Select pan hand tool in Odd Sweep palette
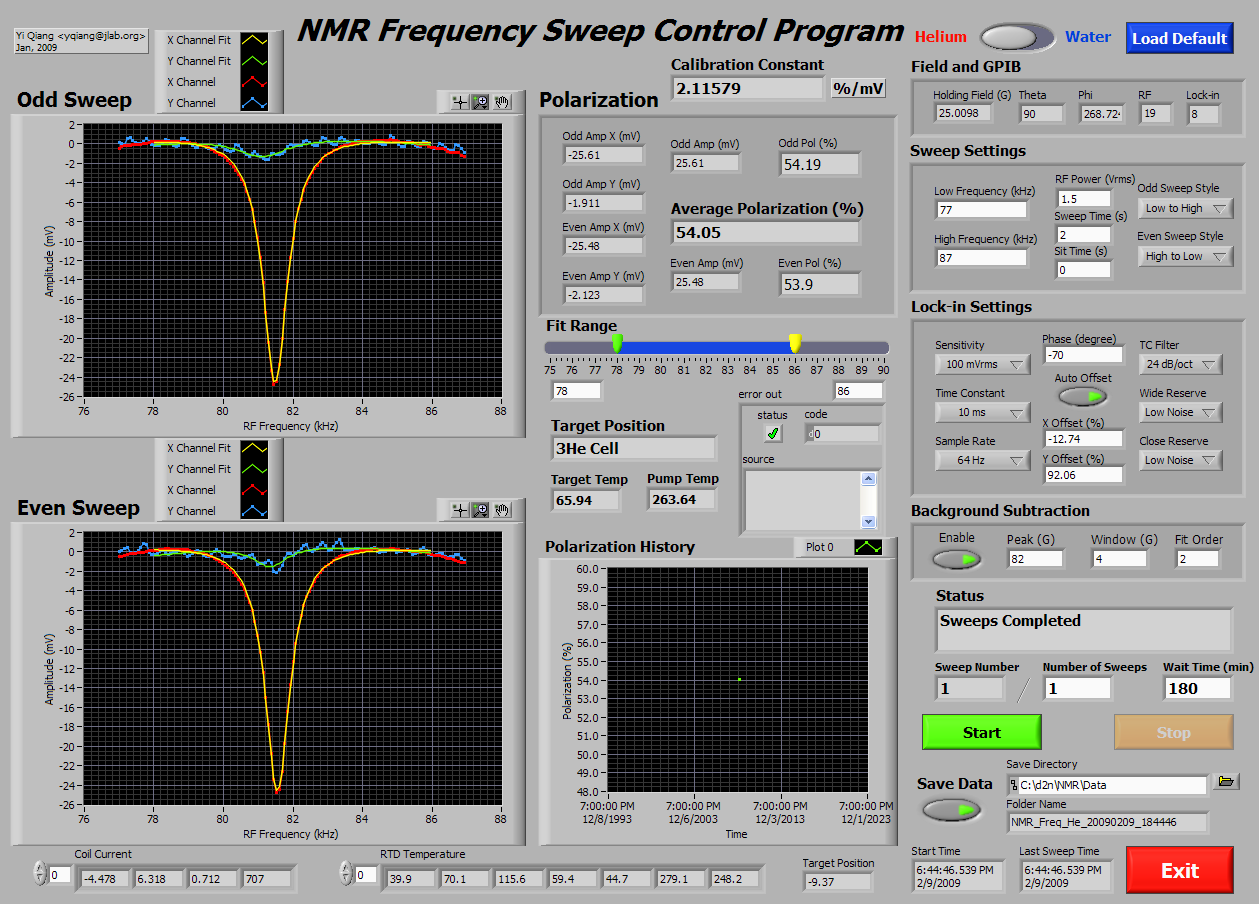Viewport: 1259px width, 904px height. [x=501, y=101]
